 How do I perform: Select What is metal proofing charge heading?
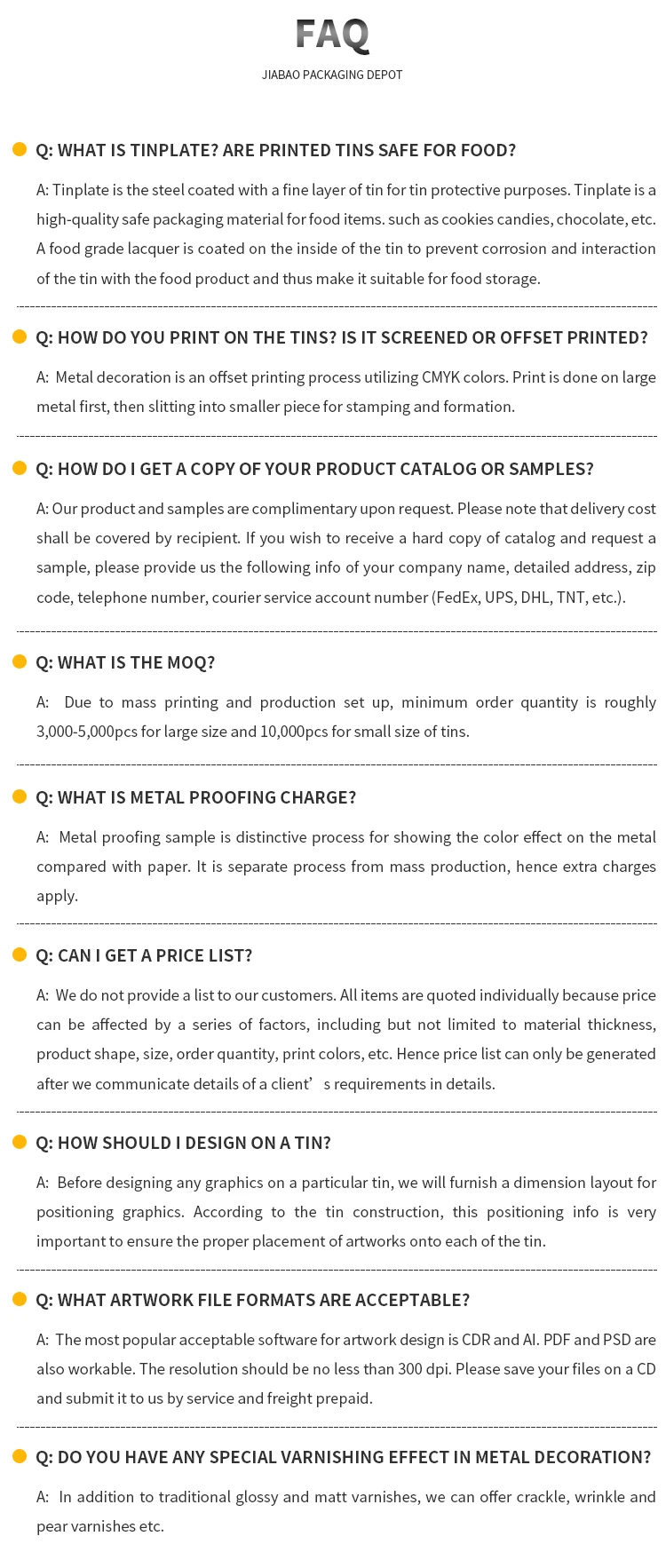point(195,797)
